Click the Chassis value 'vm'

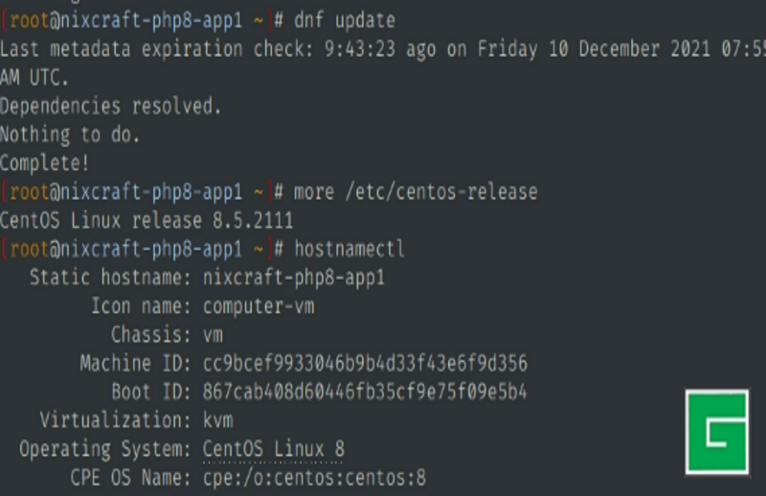point(213,333)
